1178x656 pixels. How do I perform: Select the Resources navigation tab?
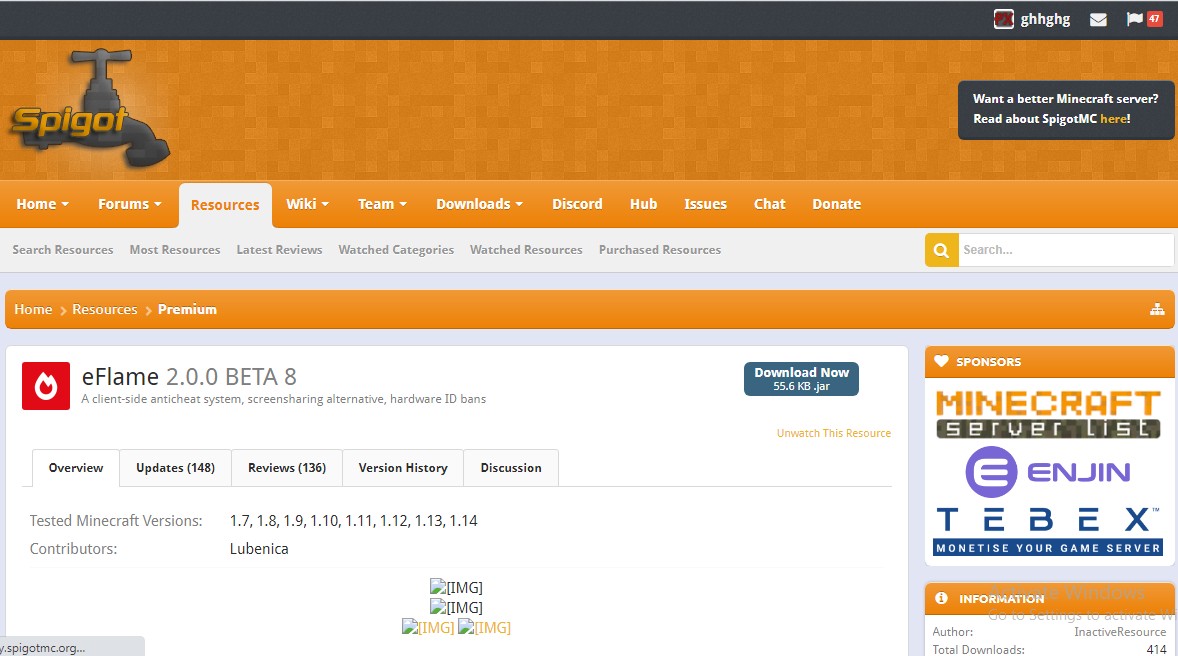pos(225,205)
